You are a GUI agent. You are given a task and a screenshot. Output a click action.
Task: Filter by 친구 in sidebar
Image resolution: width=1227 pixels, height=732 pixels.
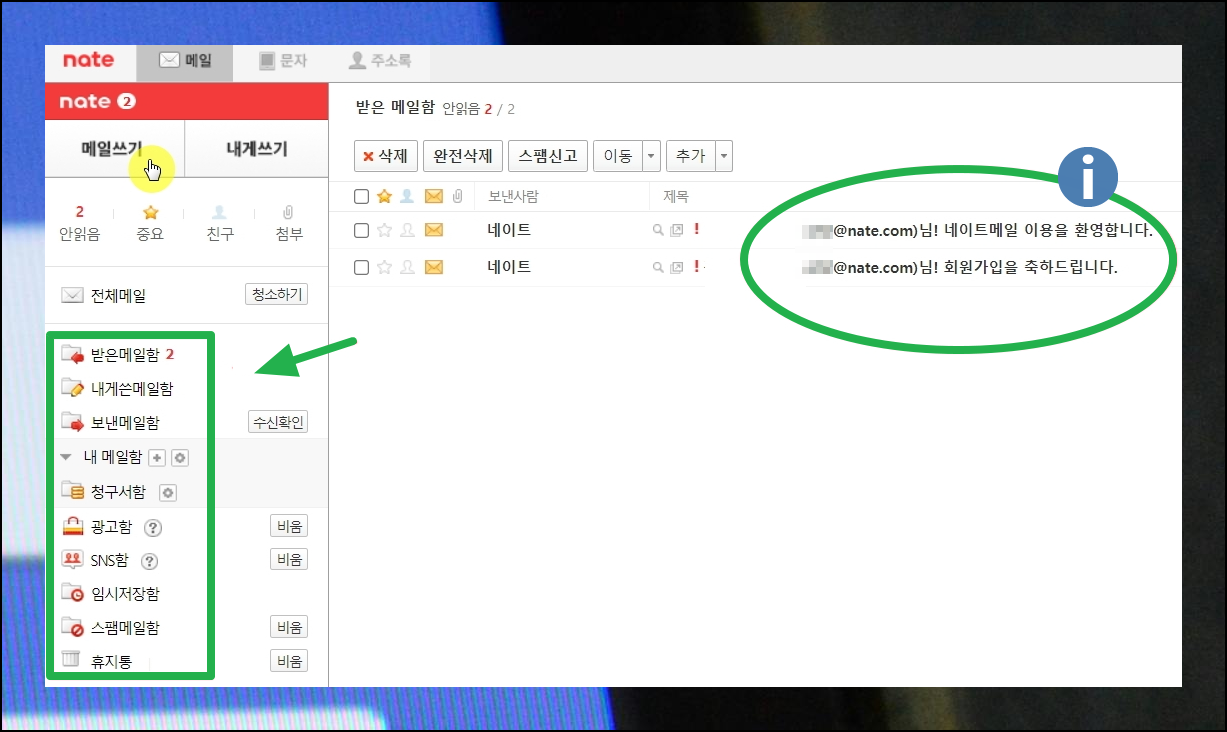(220, 223)
